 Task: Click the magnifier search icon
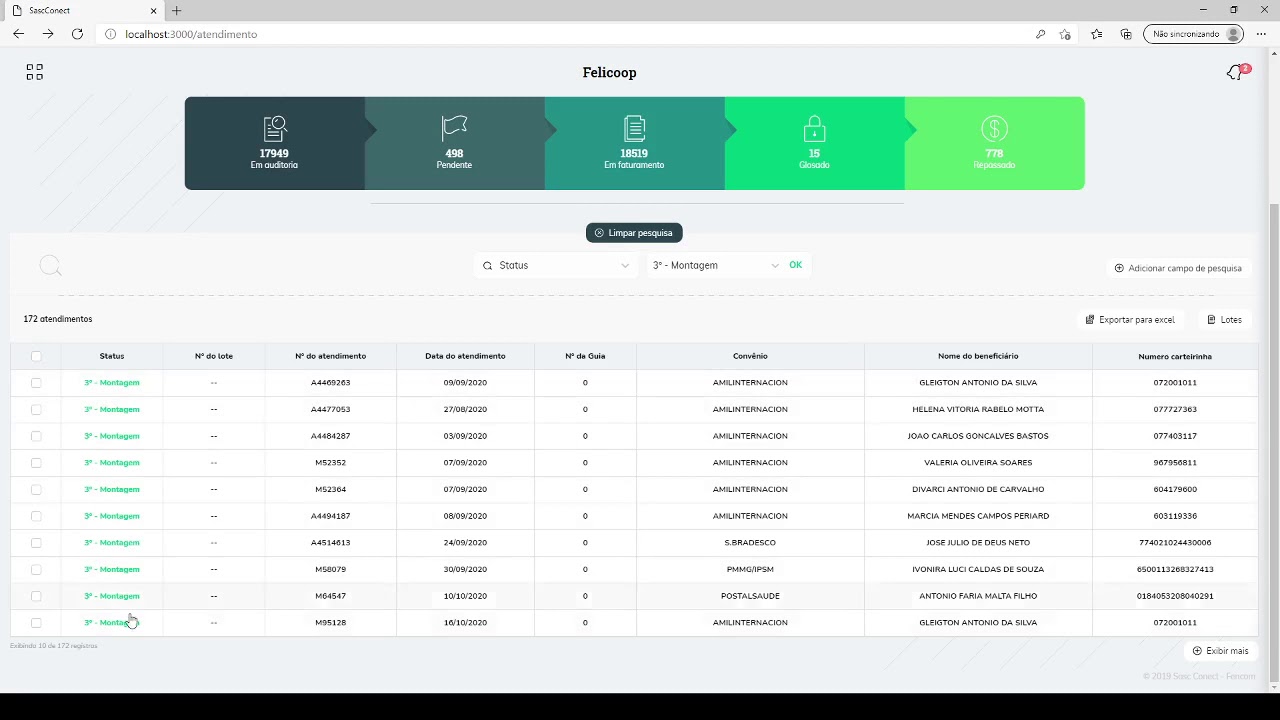point(50,266)
